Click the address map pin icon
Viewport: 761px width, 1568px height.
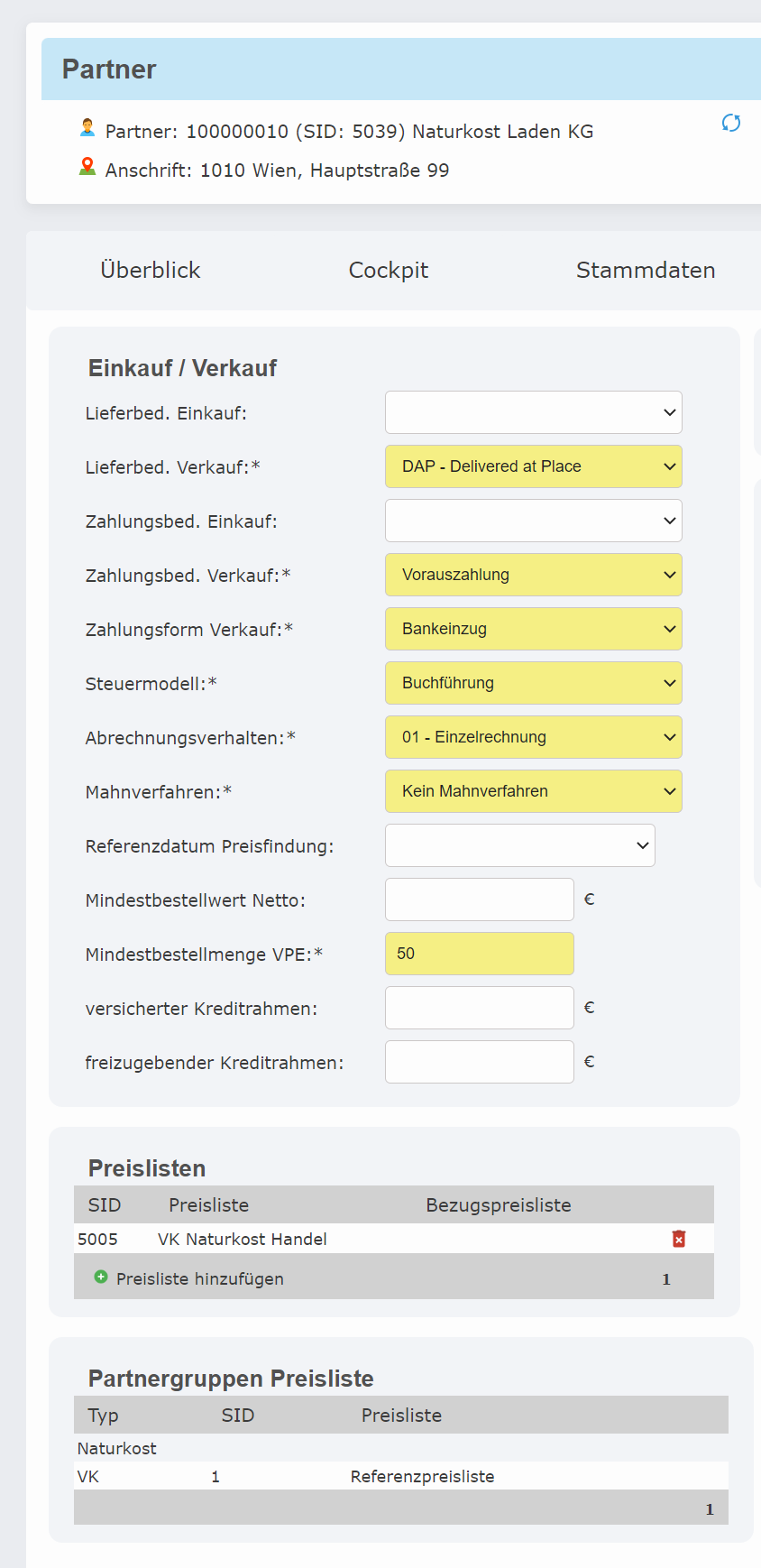point(87,167)
